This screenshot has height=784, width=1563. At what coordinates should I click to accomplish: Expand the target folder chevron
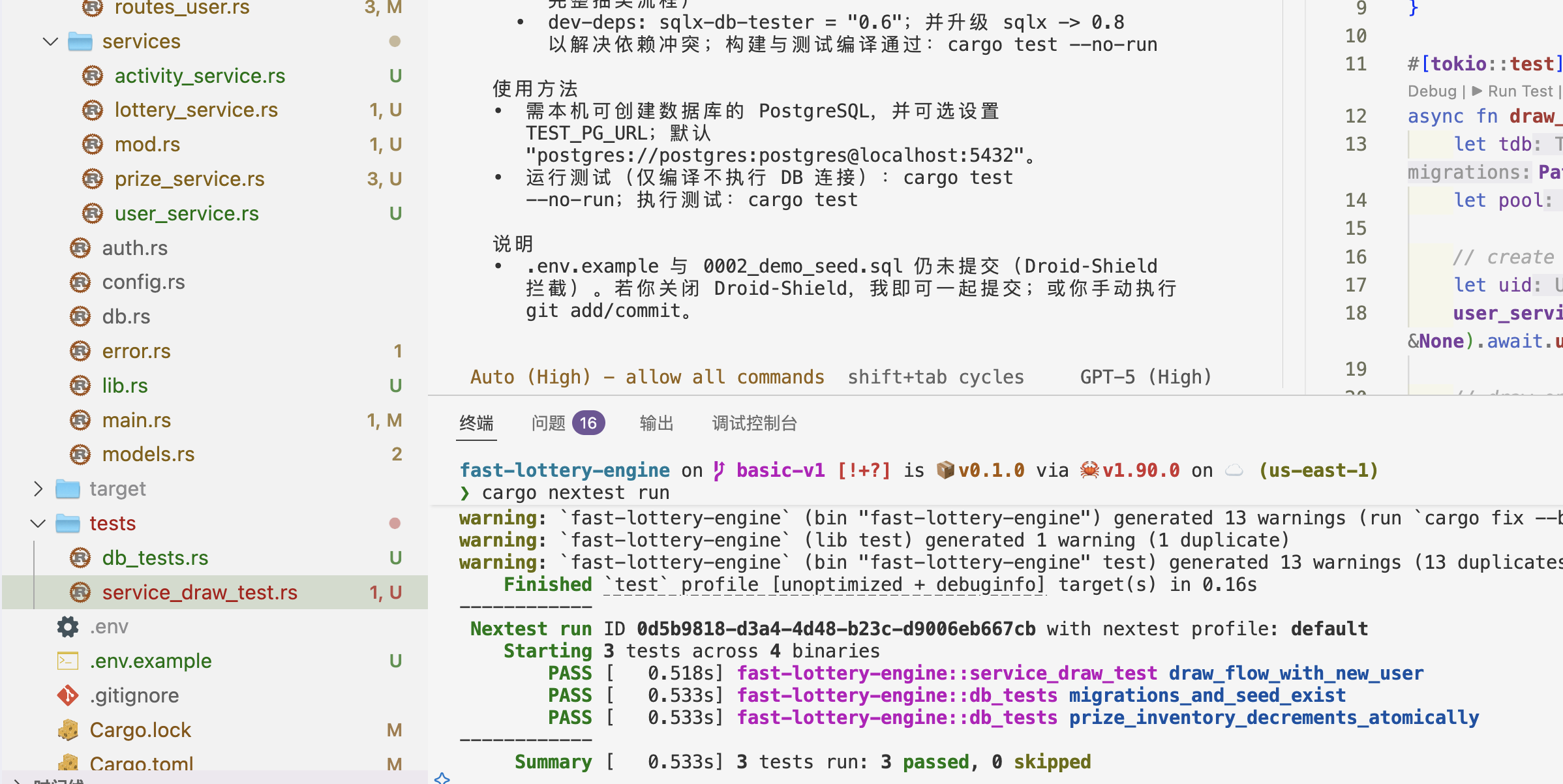[x=38, y=489]
